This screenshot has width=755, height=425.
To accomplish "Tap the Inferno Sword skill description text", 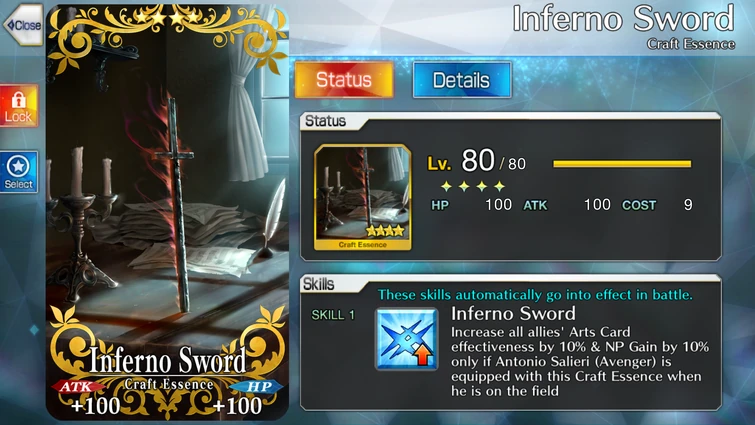I will click(580, 361).
